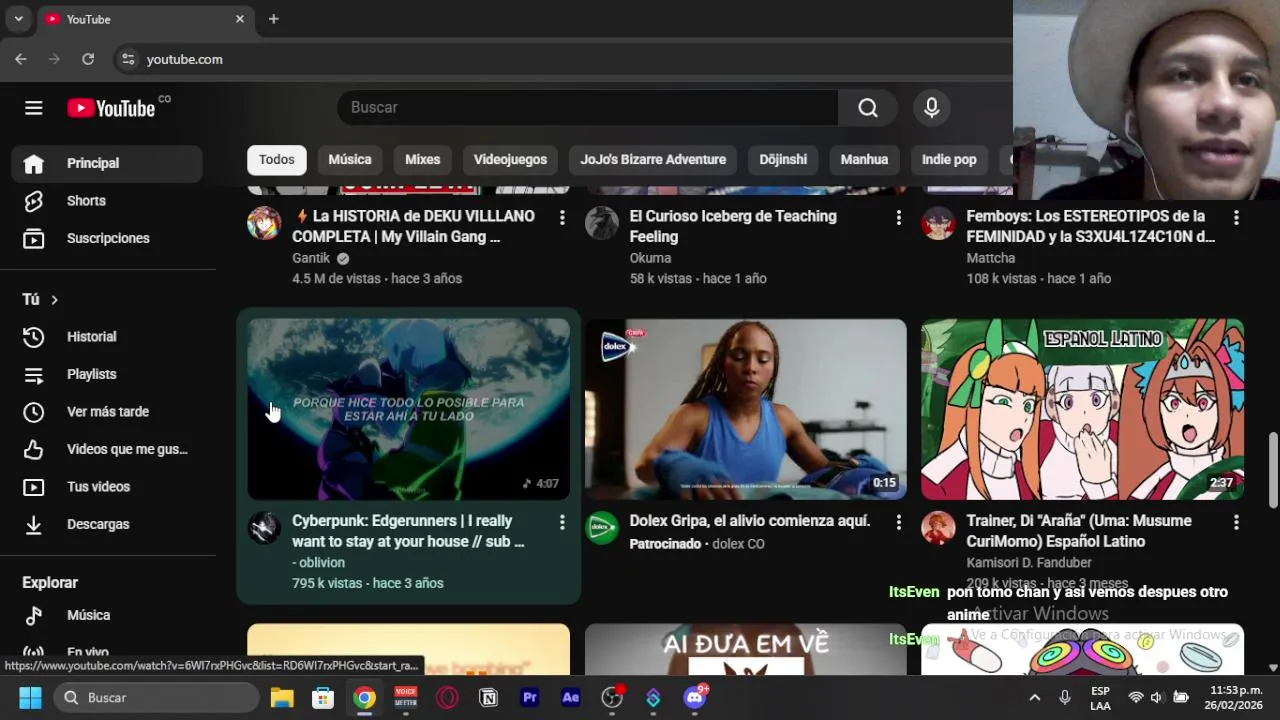Viewport: 1280px width, 720px height.
Task: Click the magnifier search button
Action: coord(868,108)
